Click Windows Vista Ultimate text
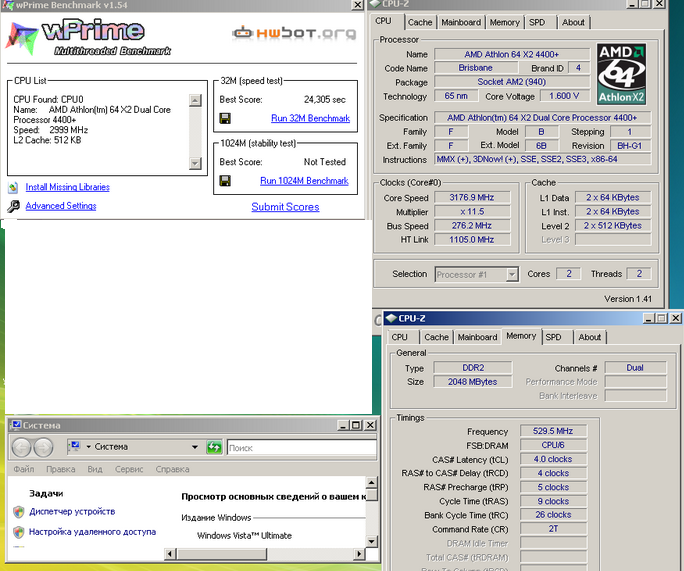The width and height of the screenshot is (684, 571). [x=244, y=536]
